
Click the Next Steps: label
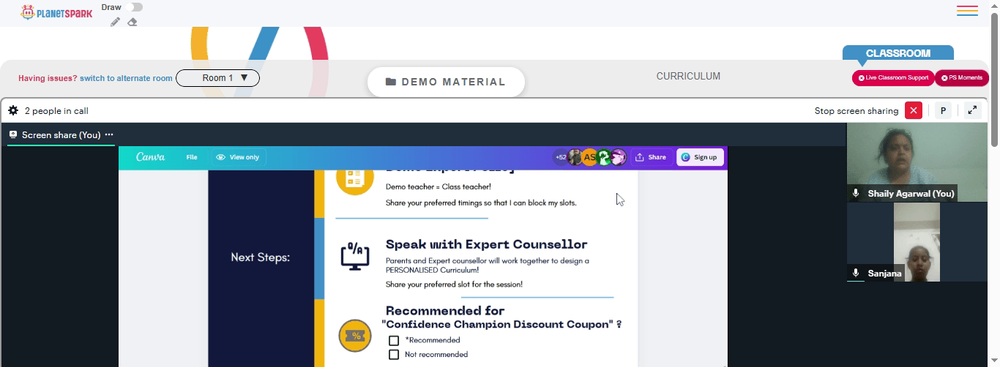pyautogui.click(x=260, y=258)
